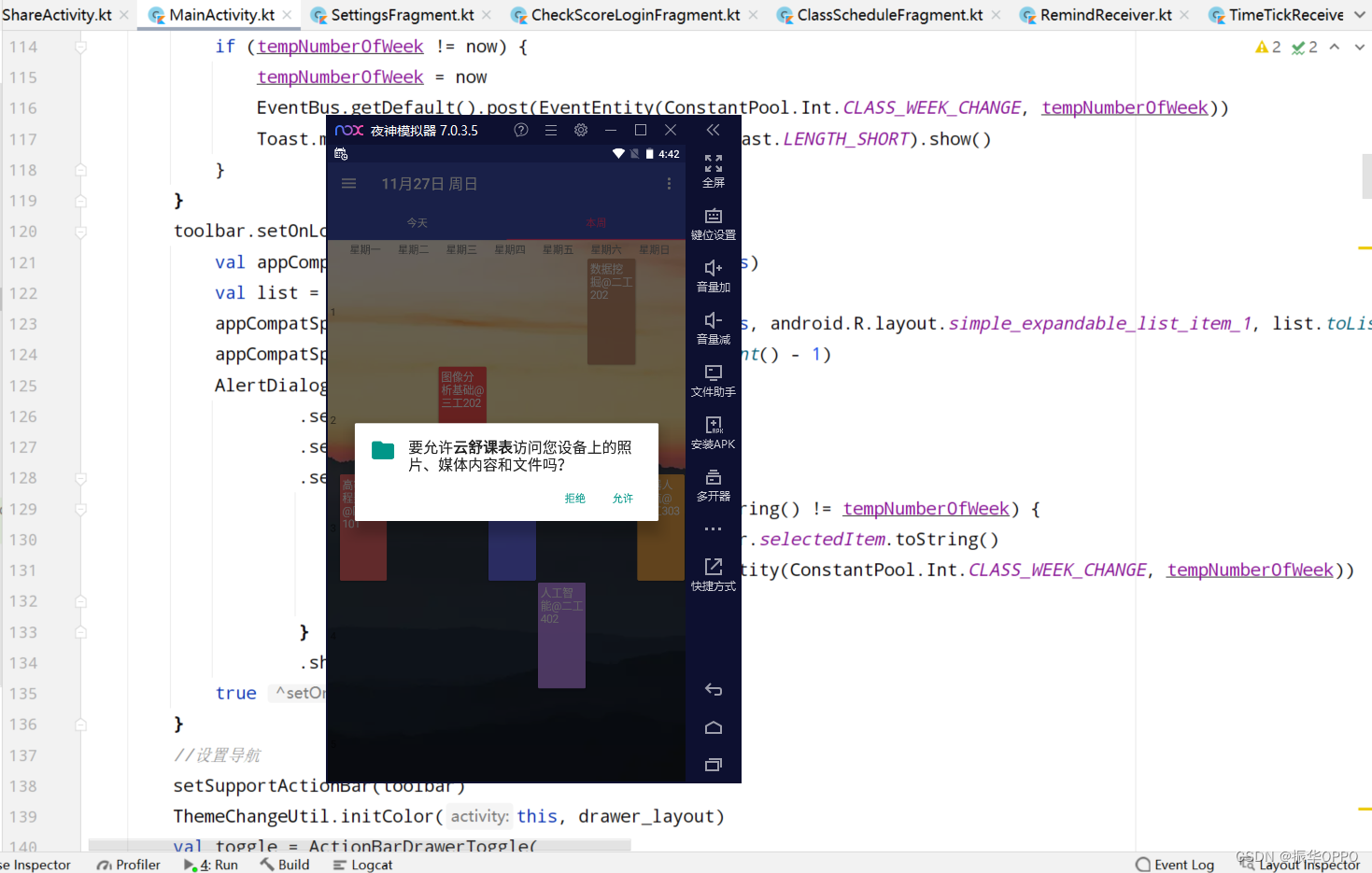Show the hidden editor tabs dropdown
This screenshot has height=873, width=1372.
click(1360, 15)
